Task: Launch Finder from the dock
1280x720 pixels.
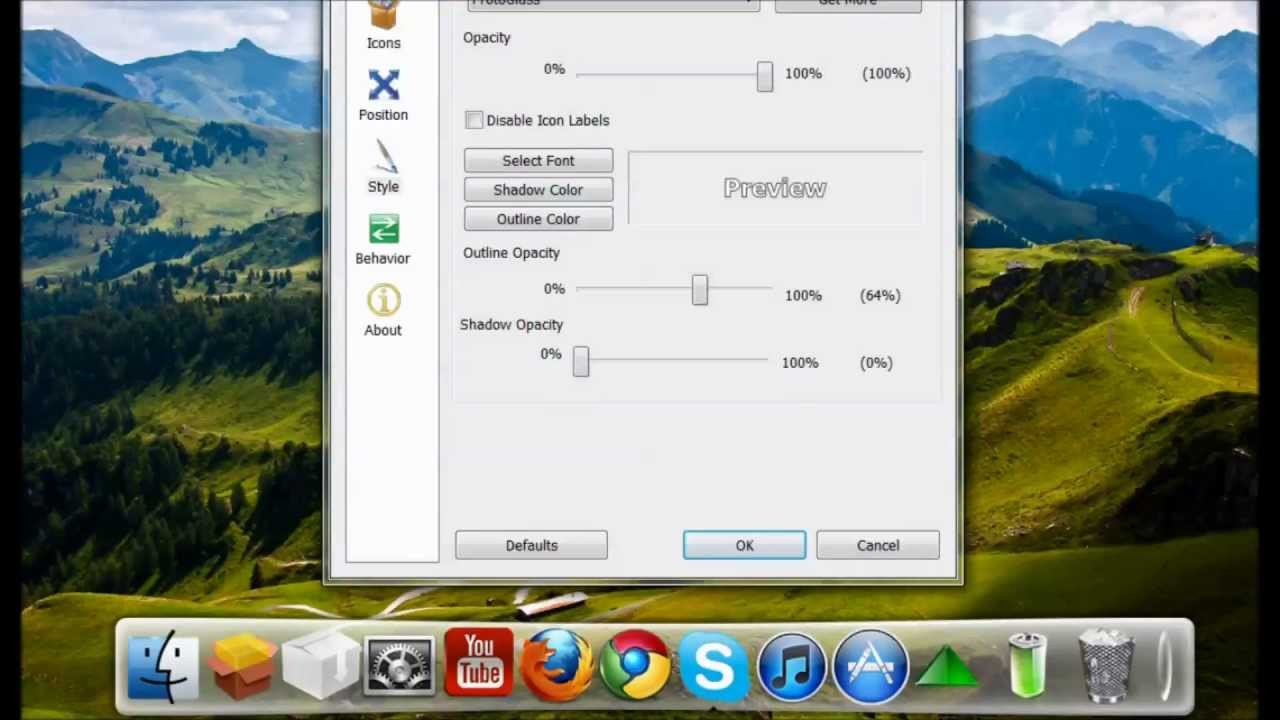Action: pos(163,666)
